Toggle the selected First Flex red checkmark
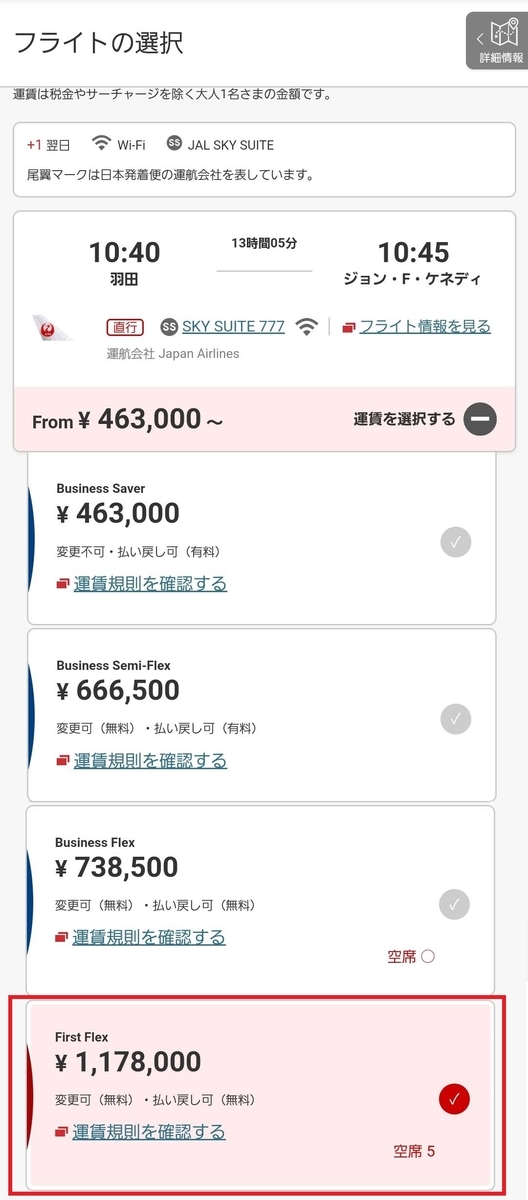This screenshot has width=528, height=1200. [x=454, y=1099]
